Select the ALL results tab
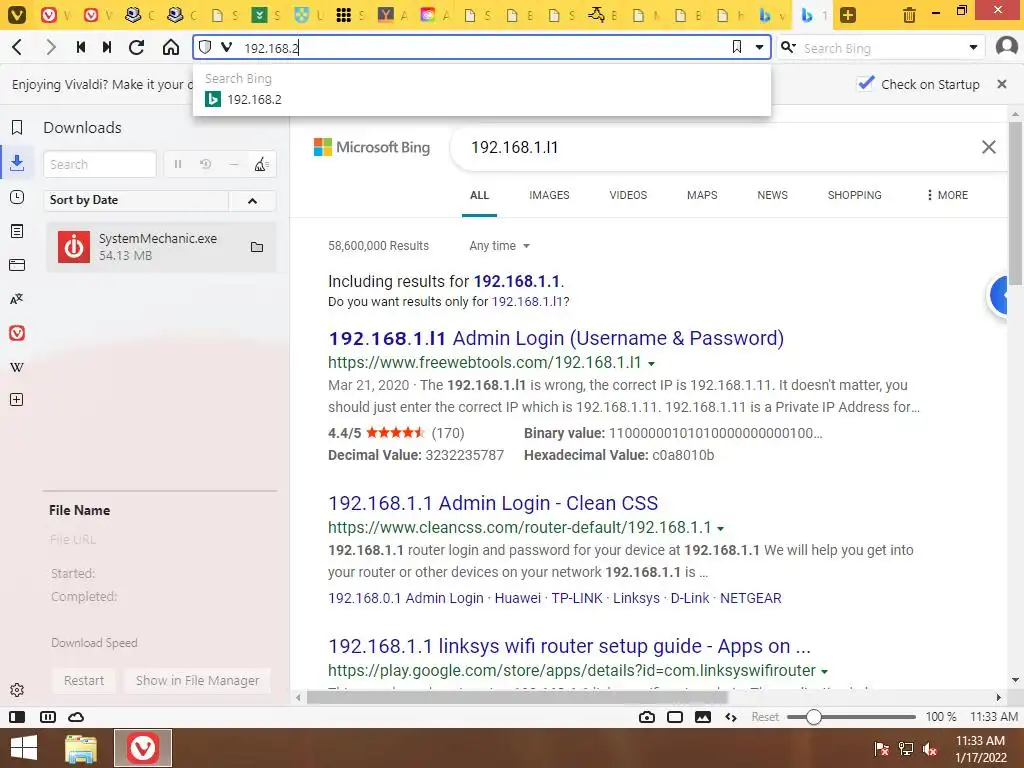The width and height of the screenshot is (1024, 768). (x=479, y=195)
